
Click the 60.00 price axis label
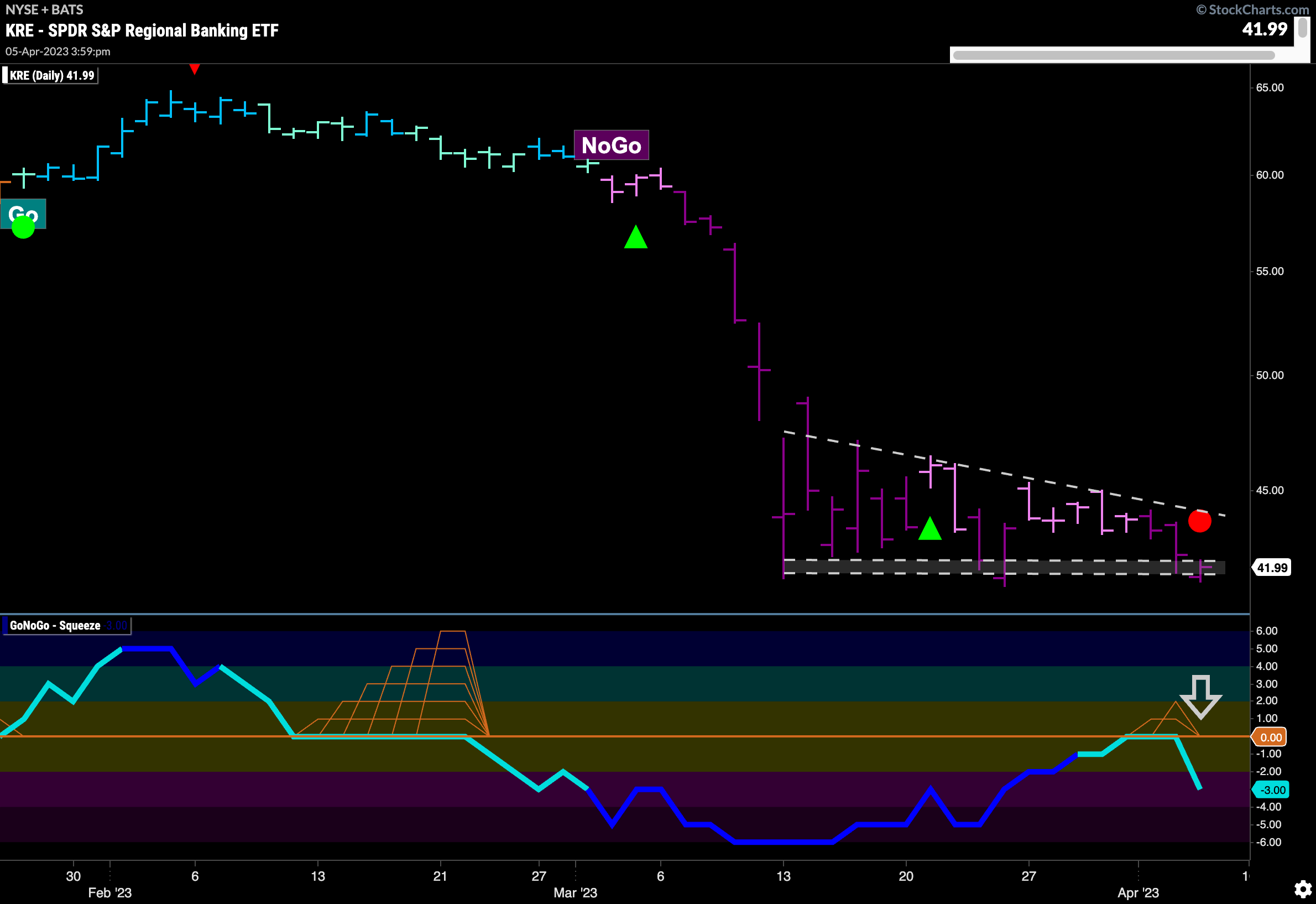[x=1270, y=175]
